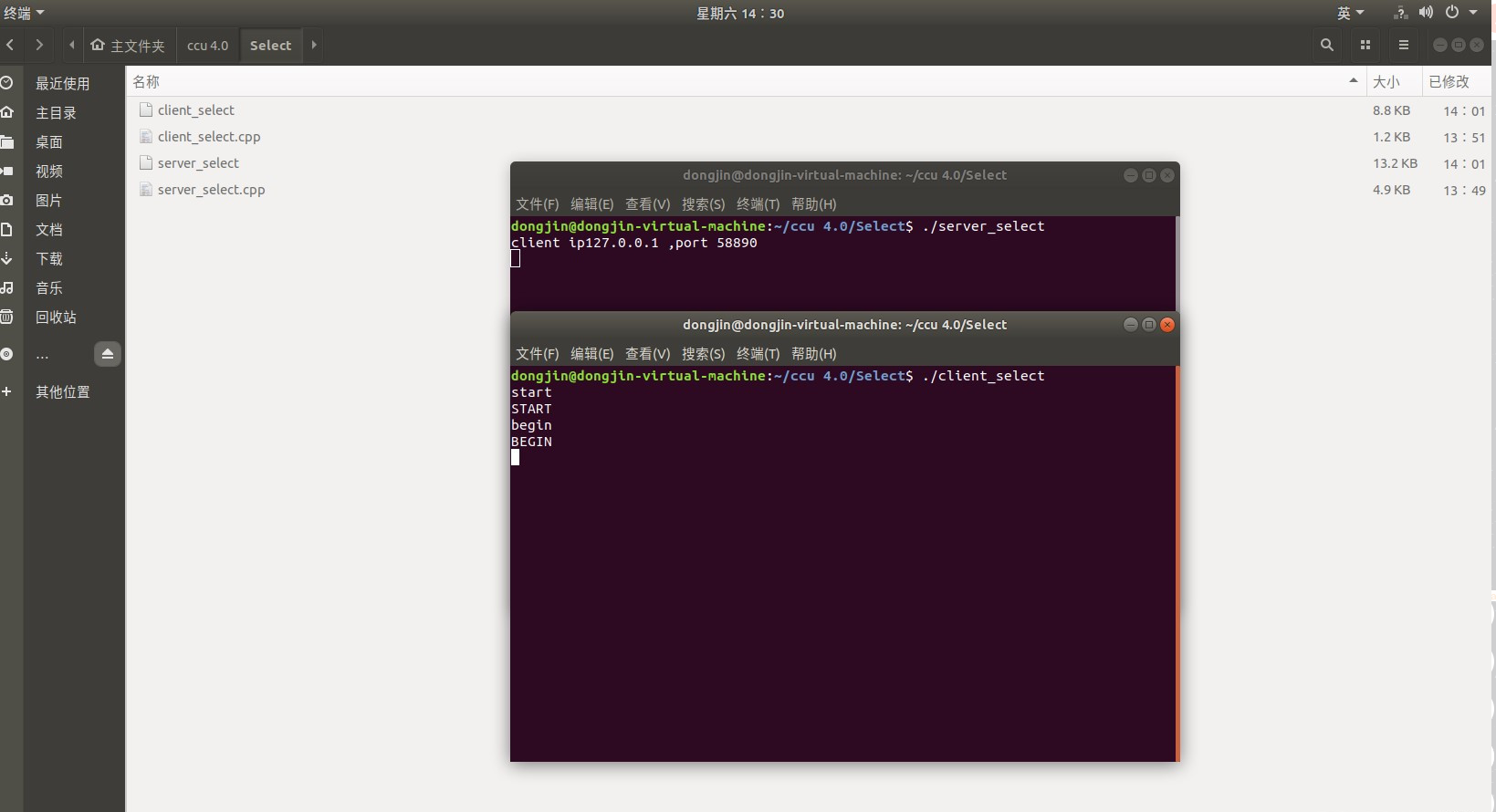Click the server terminal scrollbar

1177,264
